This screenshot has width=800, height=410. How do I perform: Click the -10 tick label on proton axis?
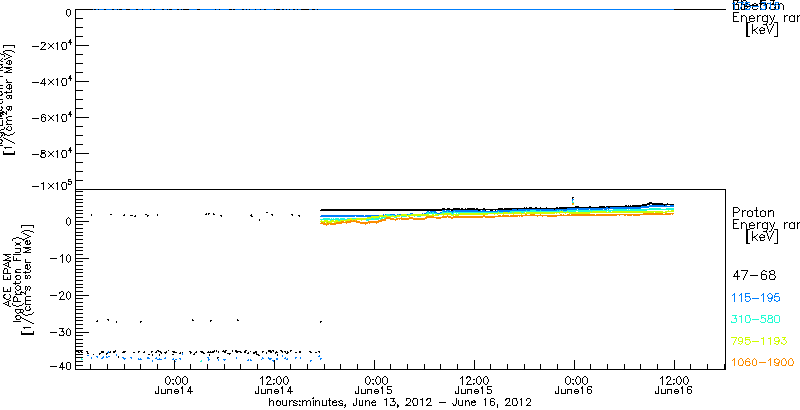[x=59, y=259]
